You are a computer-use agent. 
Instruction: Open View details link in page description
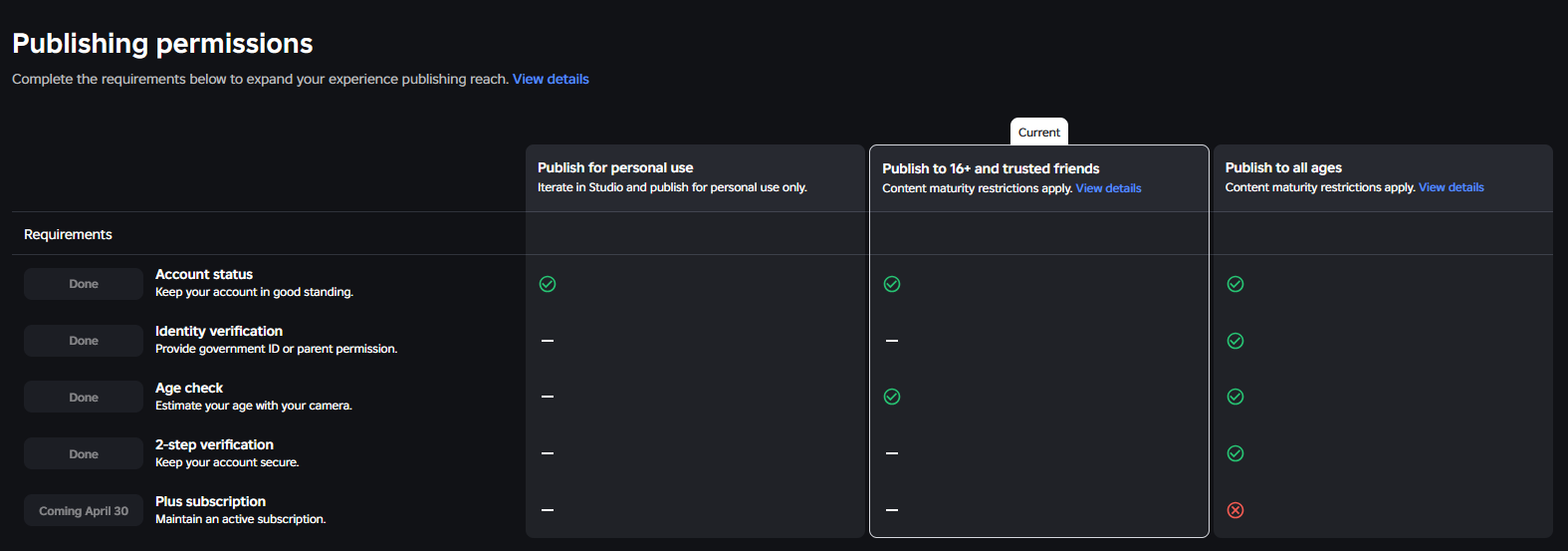coord(551,79)
